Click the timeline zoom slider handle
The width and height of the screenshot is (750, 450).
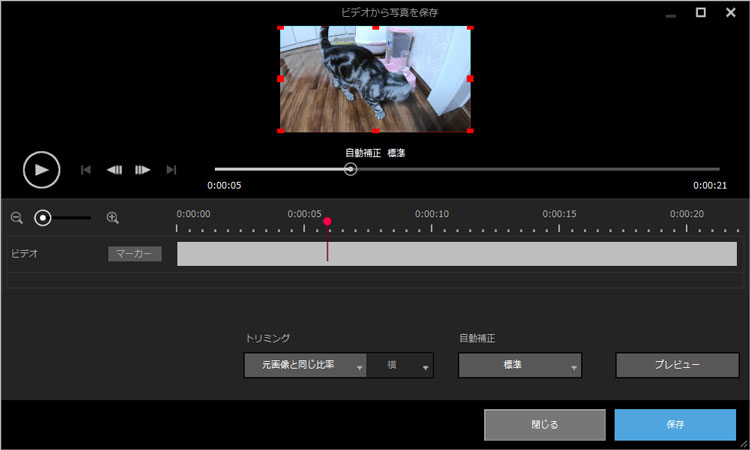[43, 217]
